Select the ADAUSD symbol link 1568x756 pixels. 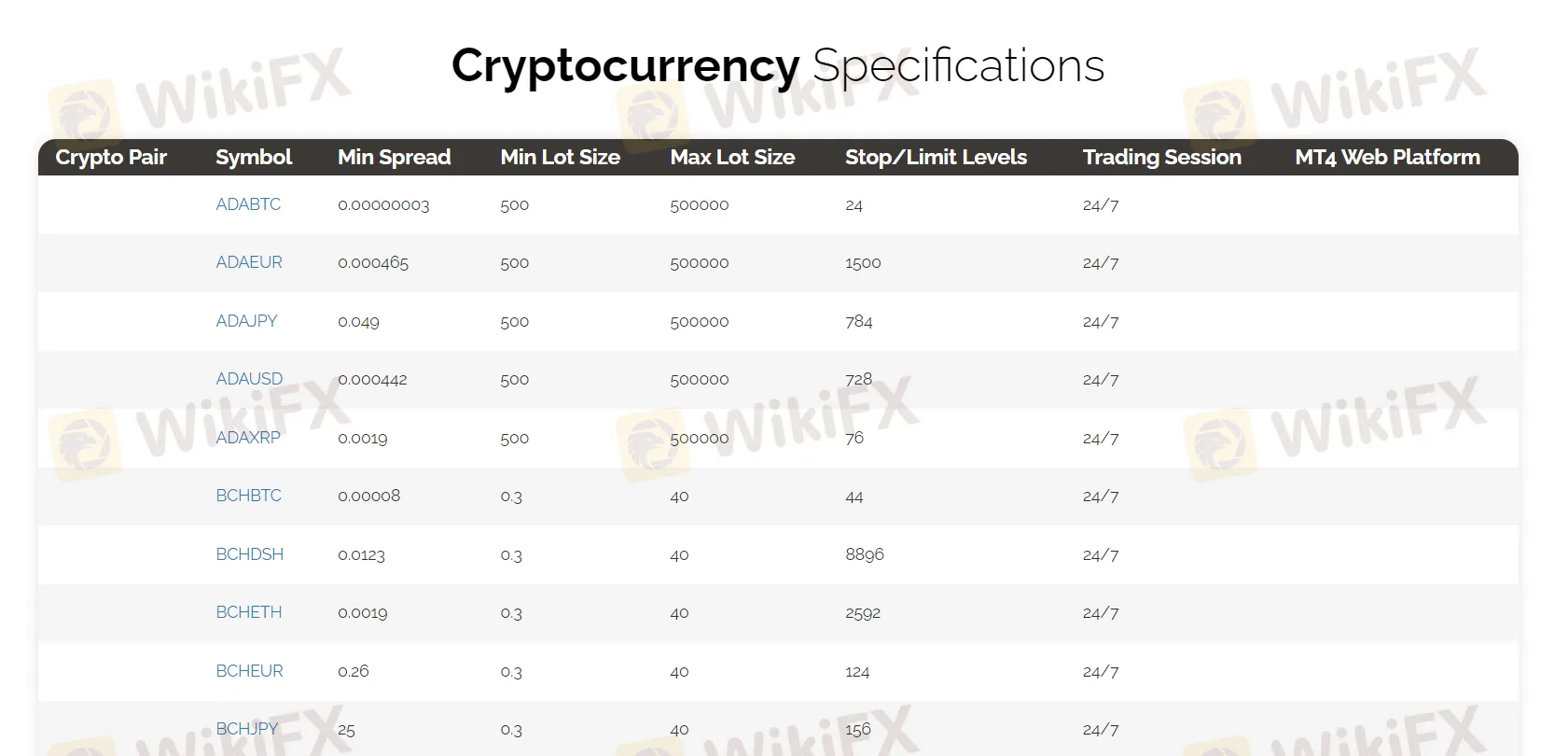(249, 379)
